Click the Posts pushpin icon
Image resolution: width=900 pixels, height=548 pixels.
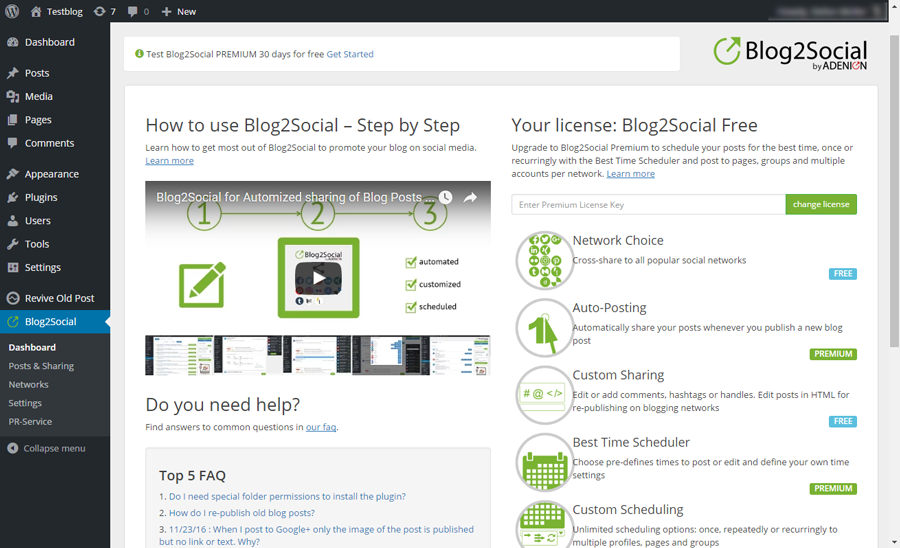point(13,73)
